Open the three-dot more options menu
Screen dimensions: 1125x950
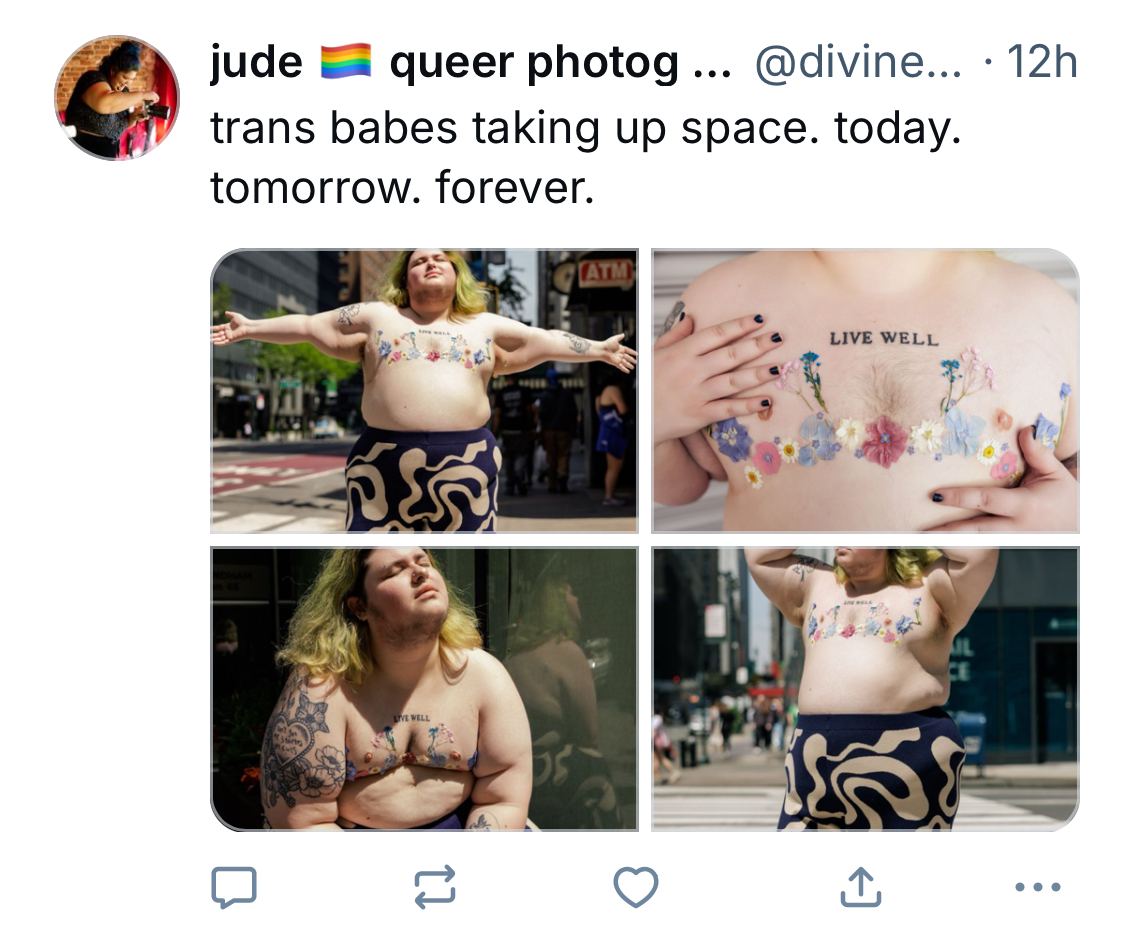[x=1037, y=888]
